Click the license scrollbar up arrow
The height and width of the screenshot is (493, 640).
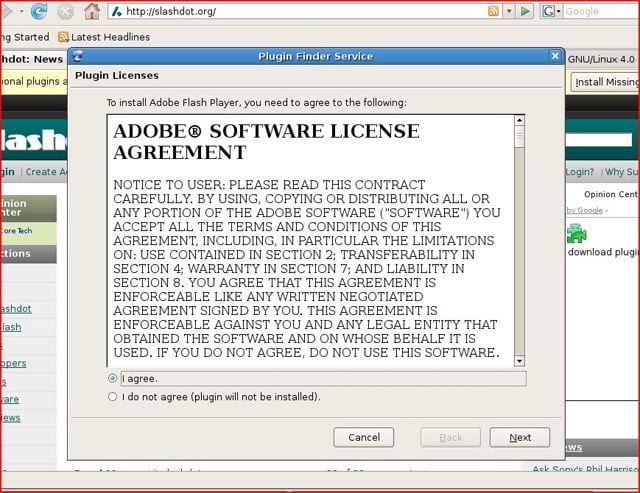click(519, 120)
